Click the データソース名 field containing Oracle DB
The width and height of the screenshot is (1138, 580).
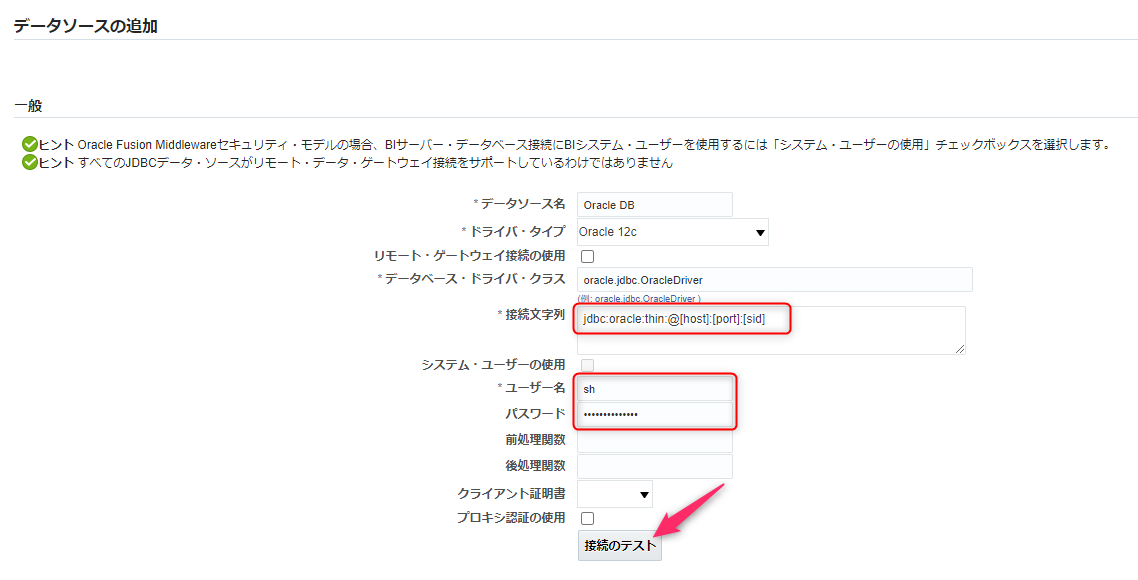tap(655, 205)
